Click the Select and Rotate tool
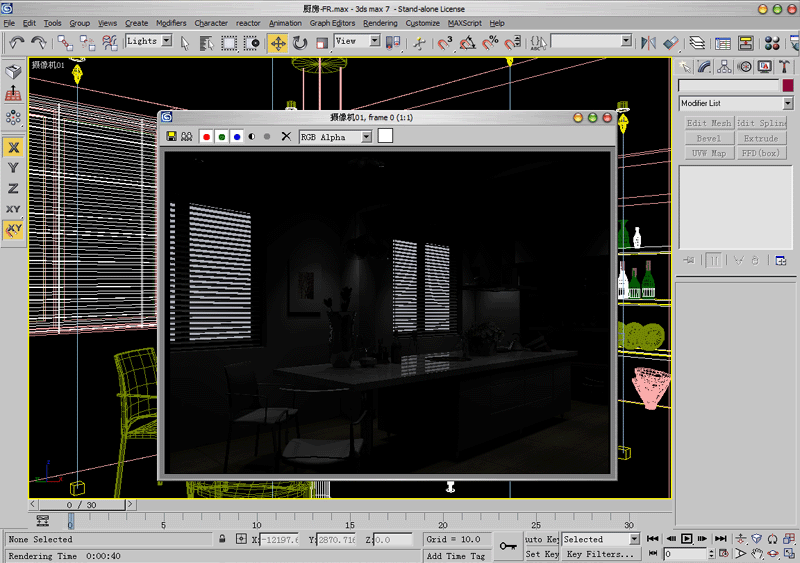The height and width of the screenshot is (563, 800). point(299,43)
